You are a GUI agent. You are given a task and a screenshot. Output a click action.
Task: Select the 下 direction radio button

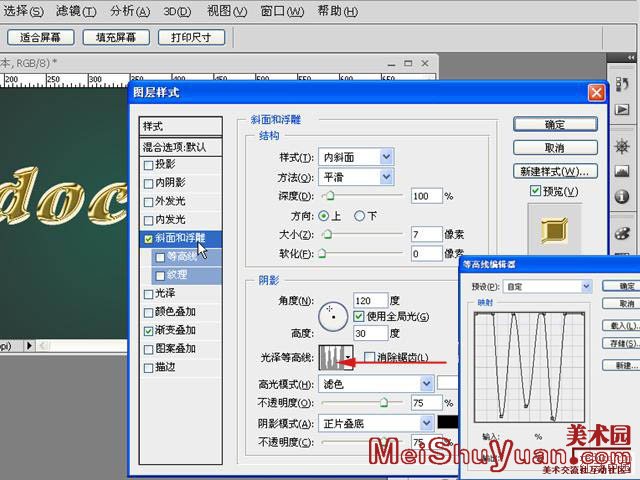360,215
